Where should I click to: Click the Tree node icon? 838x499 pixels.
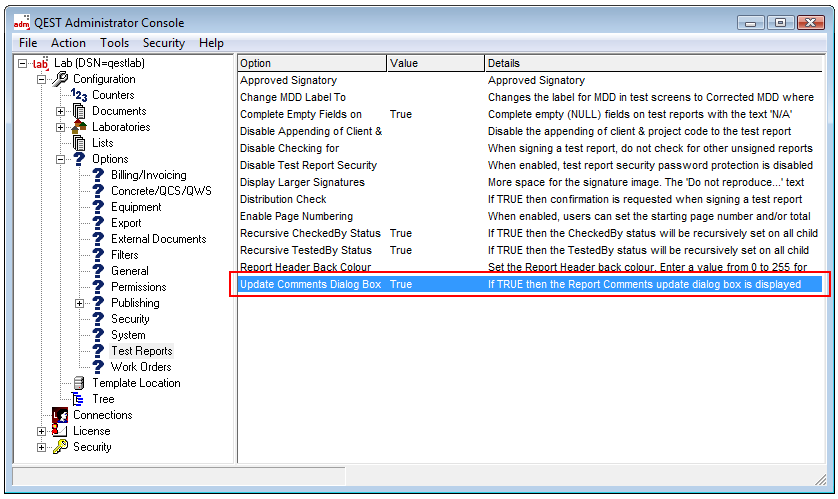79,399
